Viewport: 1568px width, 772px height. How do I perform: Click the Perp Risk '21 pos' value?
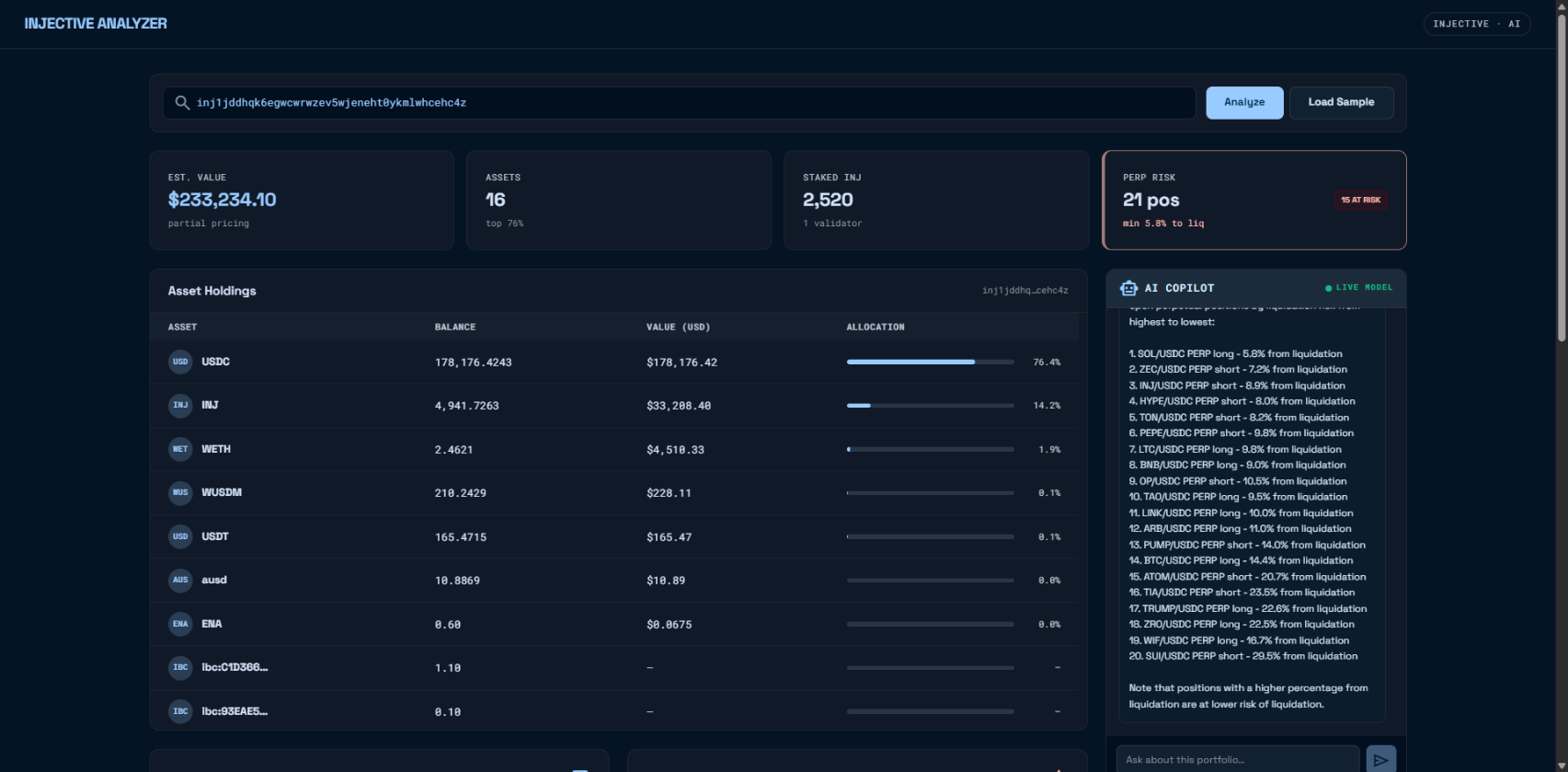[1151, 200]
